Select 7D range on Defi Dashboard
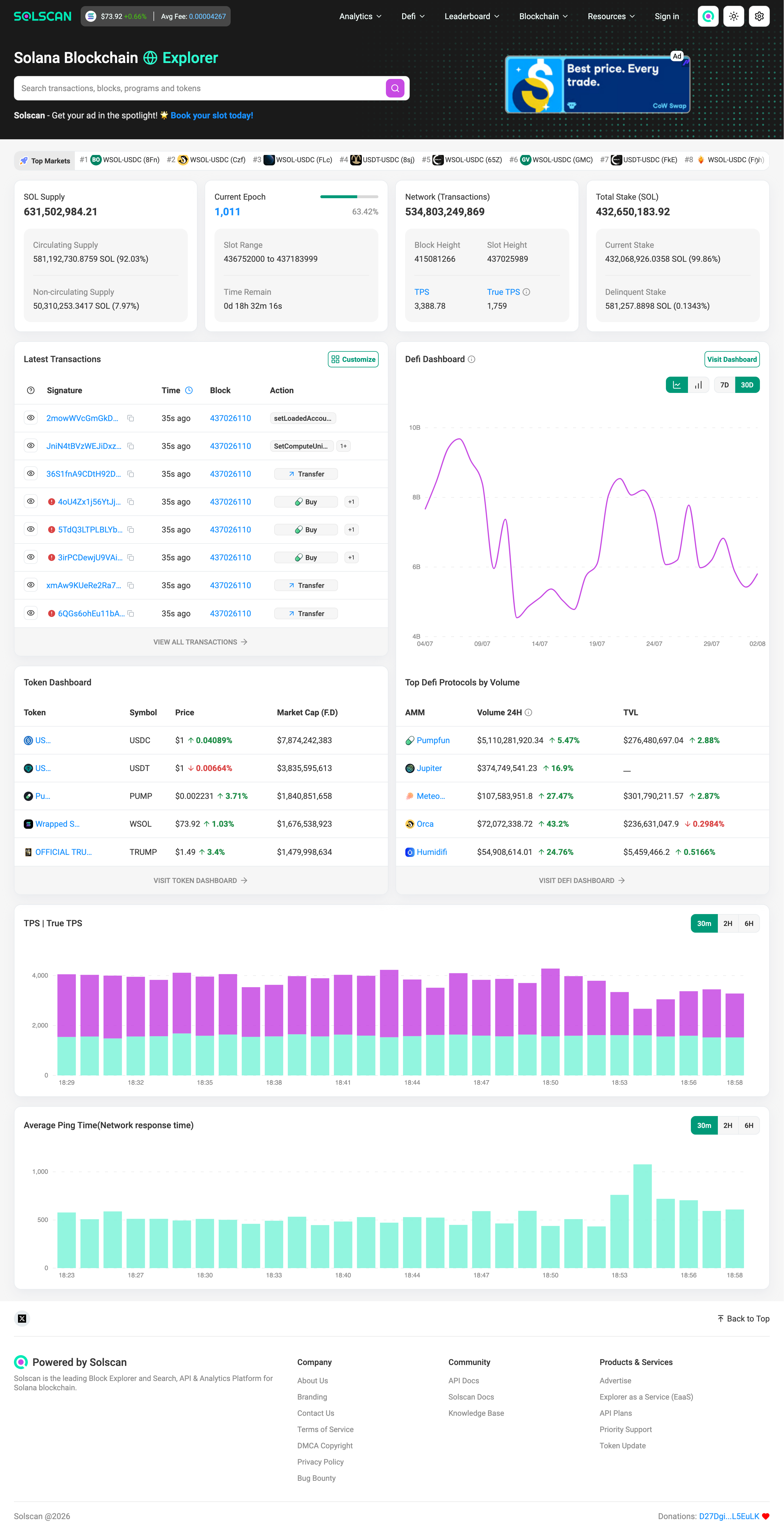This screenshot has width=784, height=1531. (x=725, y=385)
